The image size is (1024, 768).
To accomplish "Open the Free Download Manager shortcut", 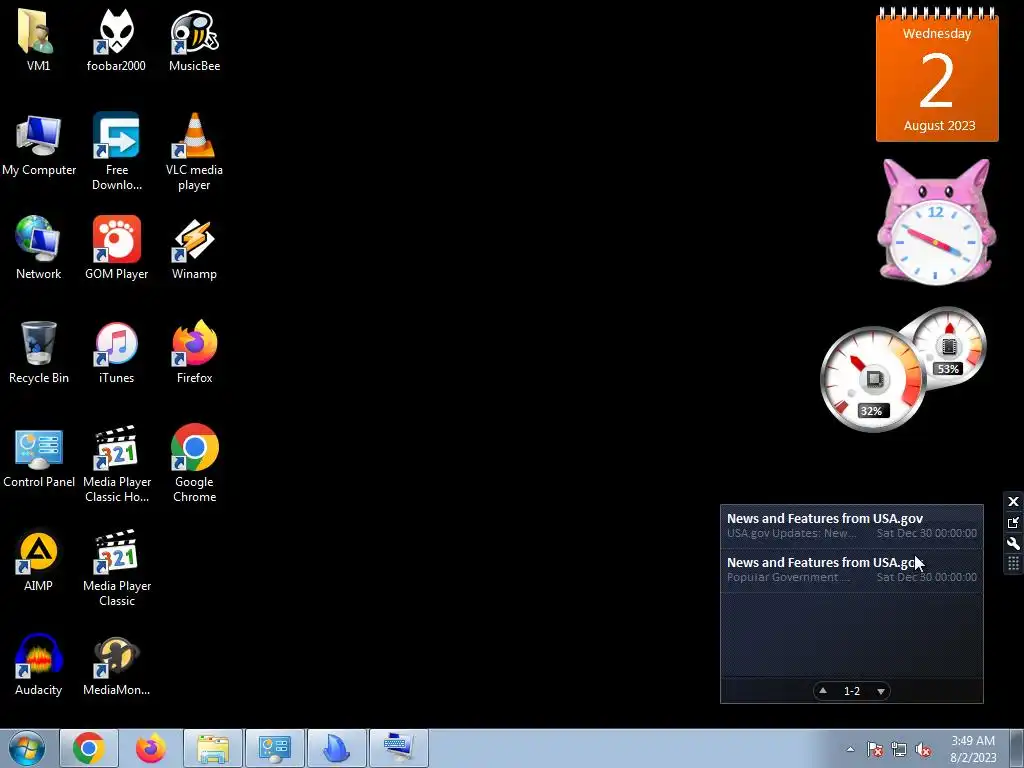I will point(116,152).
